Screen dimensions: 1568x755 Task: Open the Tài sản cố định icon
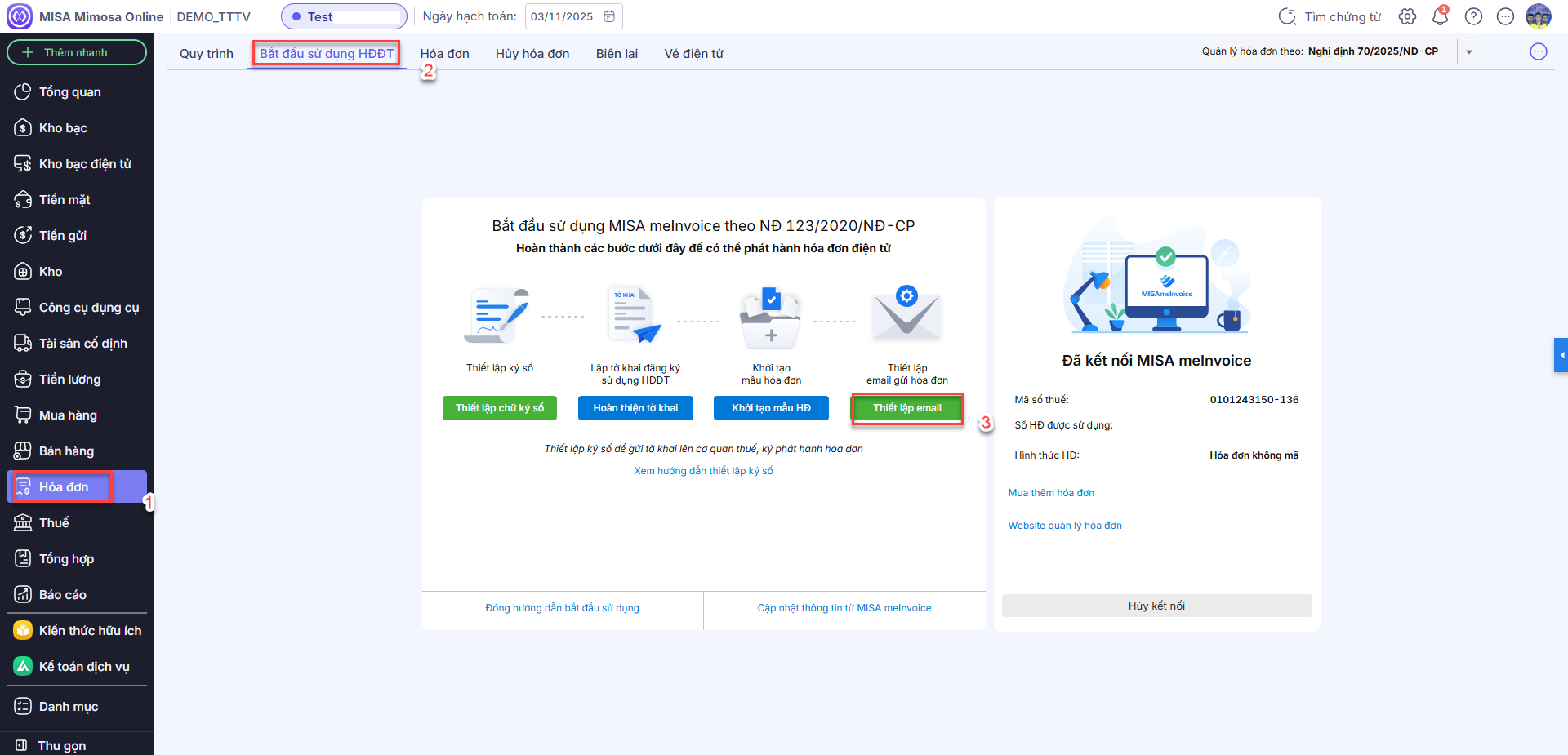coord(23,343)
